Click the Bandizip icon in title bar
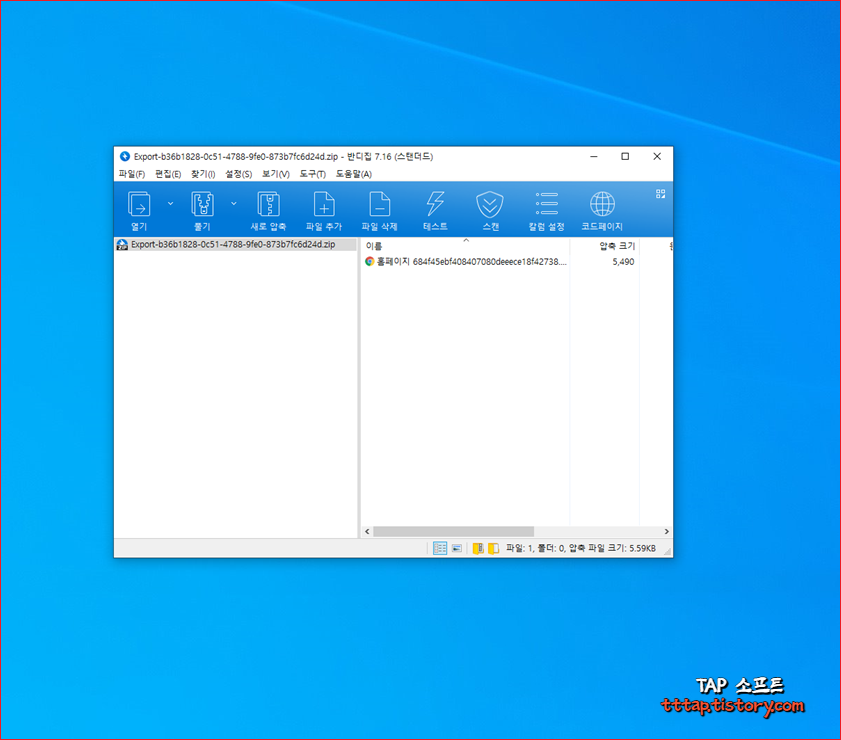The width and height of the screenshot is (841, 740). click(125, 156)
